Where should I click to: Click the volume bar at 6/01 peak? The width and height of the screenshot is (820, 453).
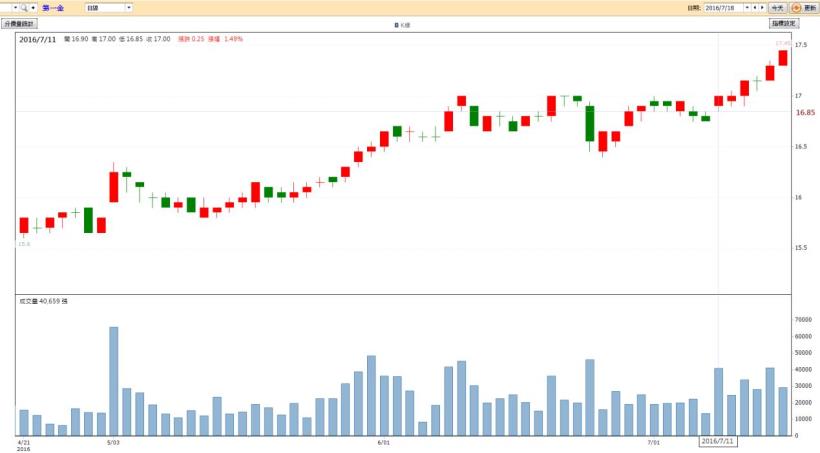click(x=371, y=395)
